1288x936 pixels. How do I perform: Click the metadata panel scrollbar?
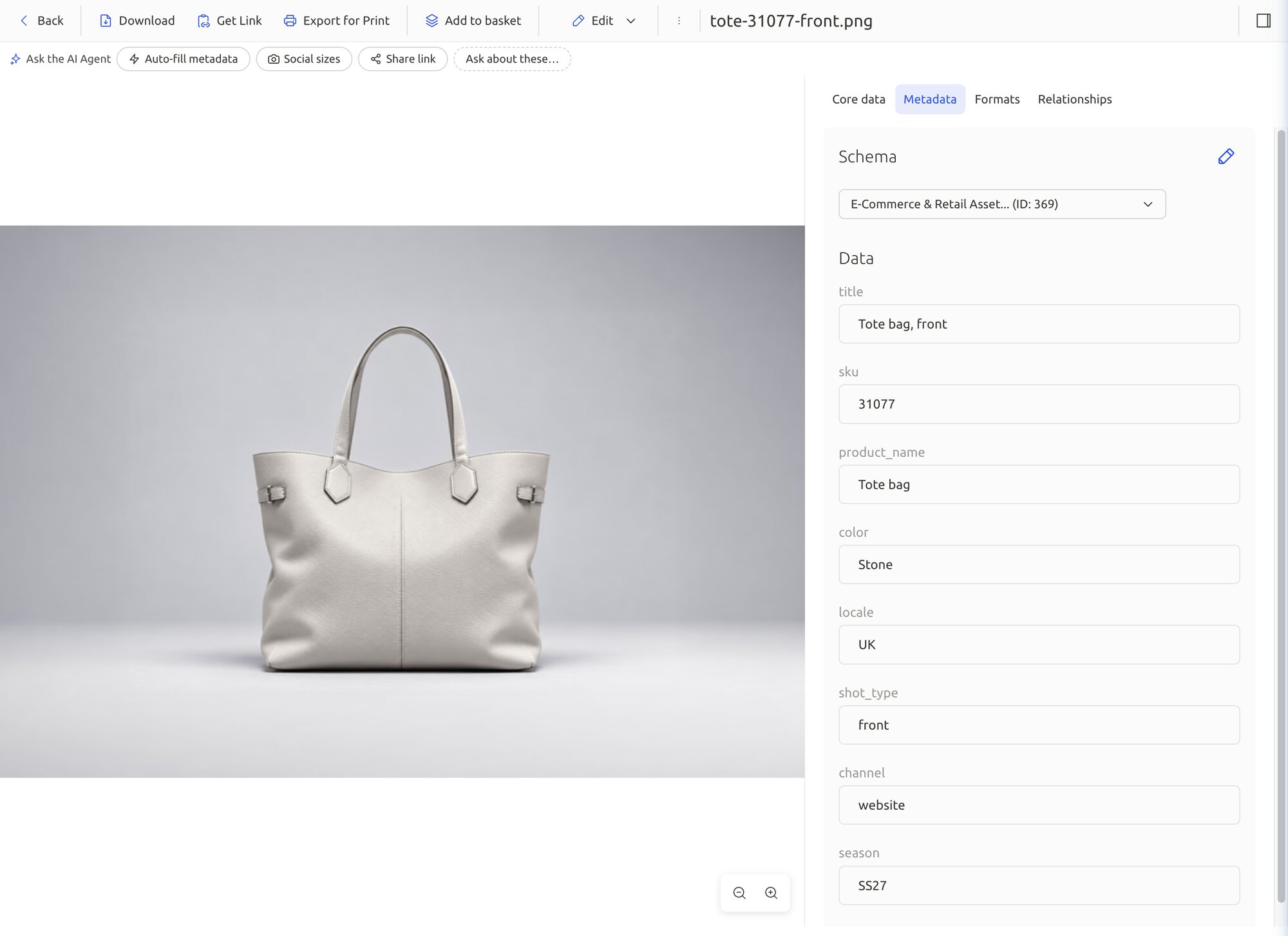click(x=1281, y=515)
